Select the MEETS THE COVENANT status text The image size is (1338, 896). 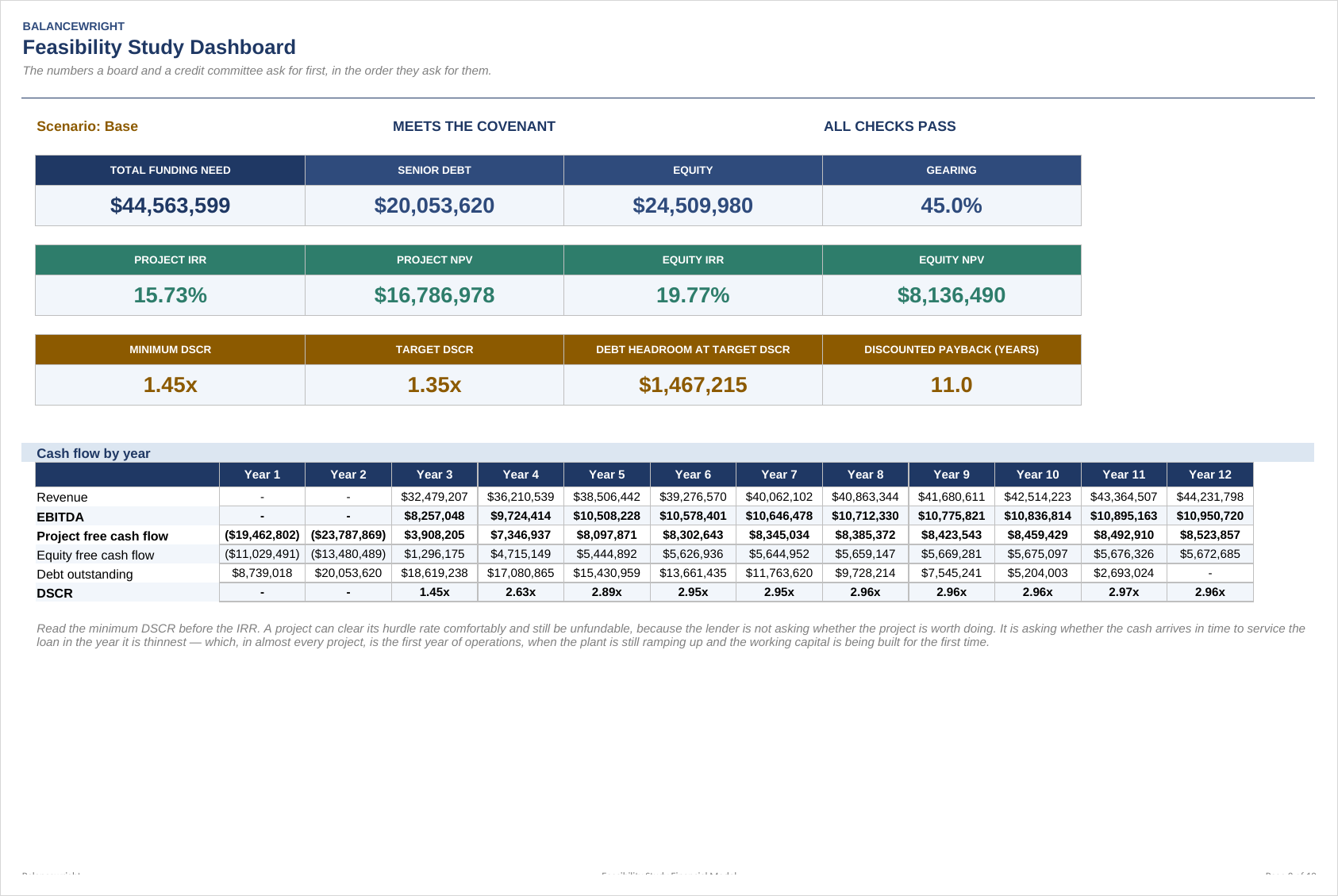point(474,126)
